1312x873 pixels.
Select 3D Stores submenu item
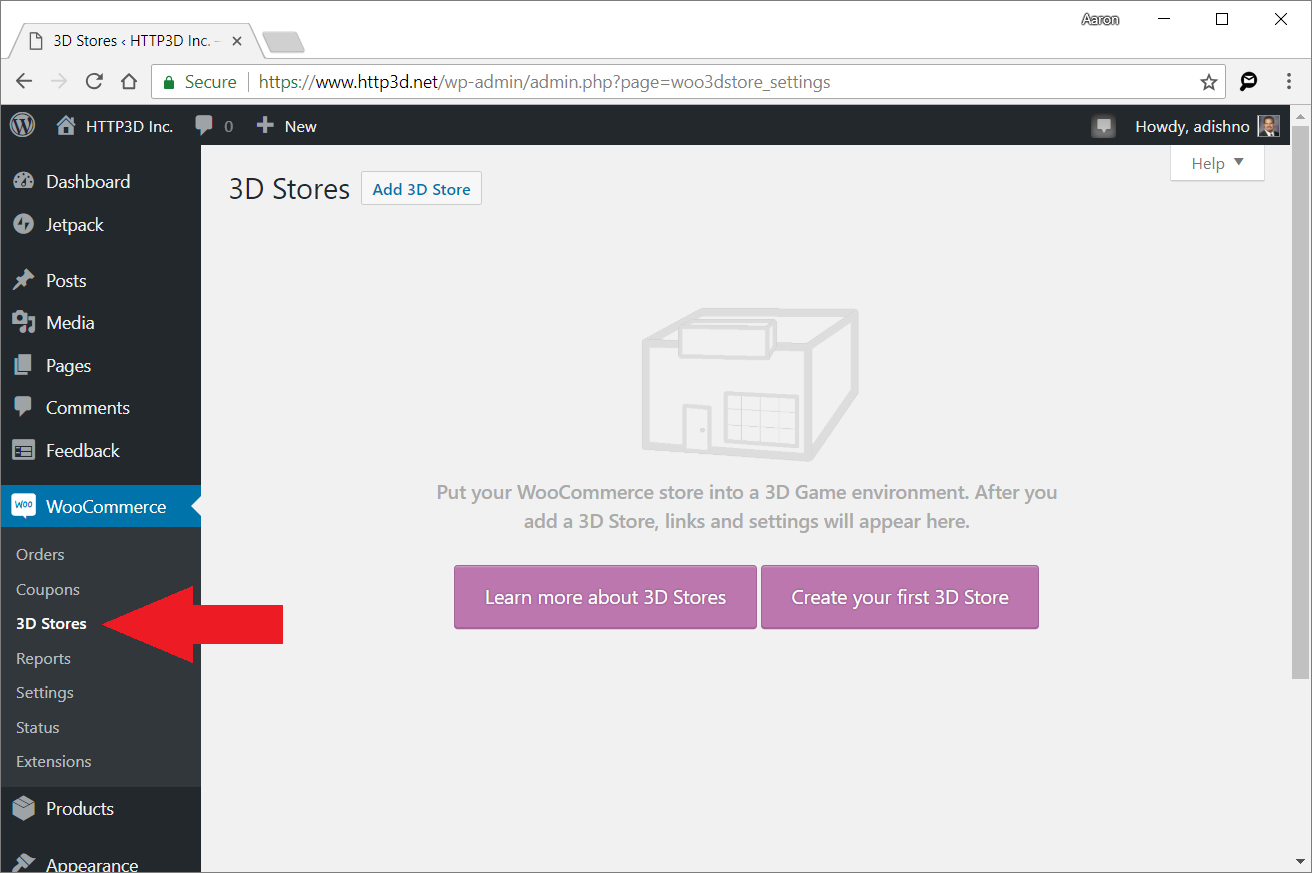51,624
